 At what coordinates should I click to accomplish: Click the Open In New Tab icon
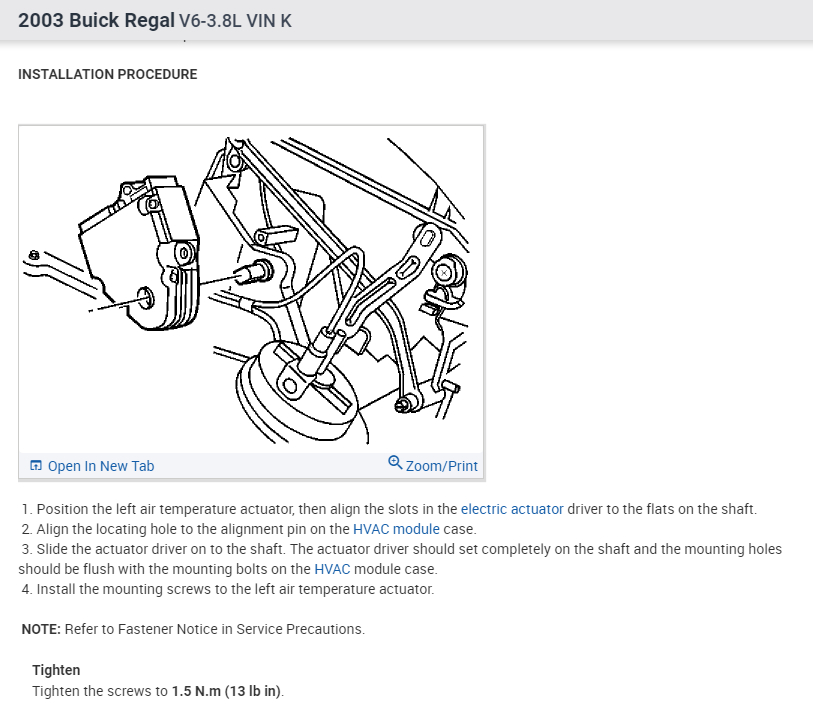pos(36,466)
